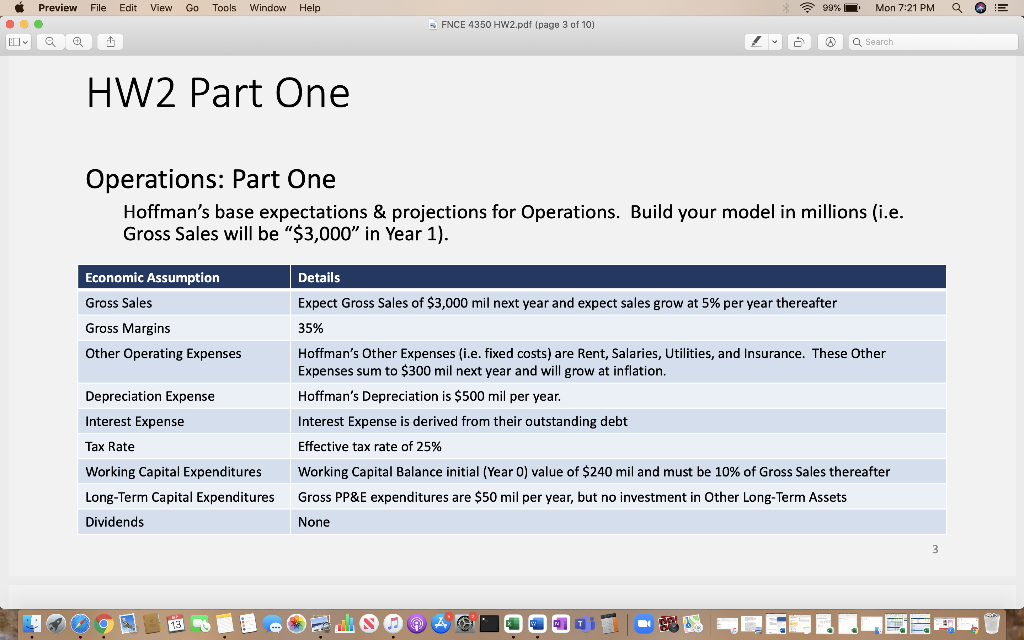Click 'Effective tax rate of 25%' text
The height and width of the screenshot is (640, 1024).
pyautogui.click(x=370, y=447)
